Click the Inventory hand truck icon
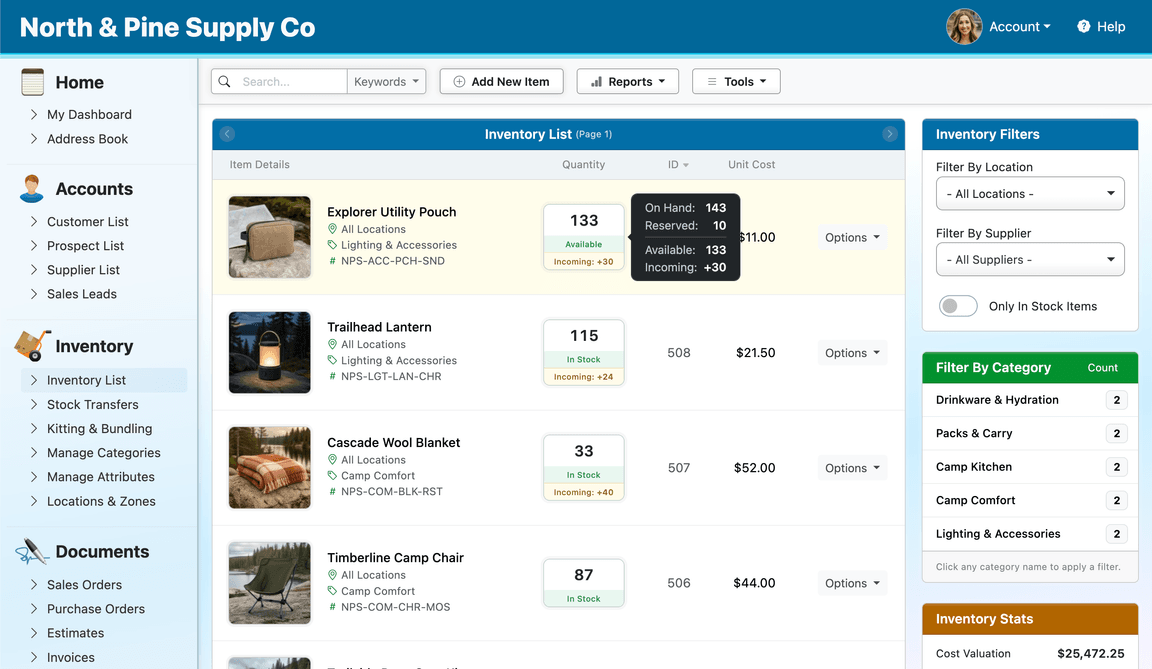This screenshot has height=669, width=1152. coord(32,346)
